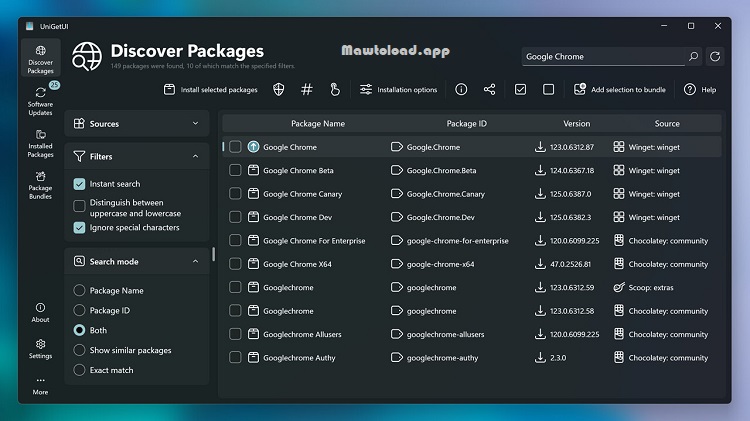Check the Google Chrome Beta checkbox
The height and width of the screenshot is (421, 750).
click(235, 170)
